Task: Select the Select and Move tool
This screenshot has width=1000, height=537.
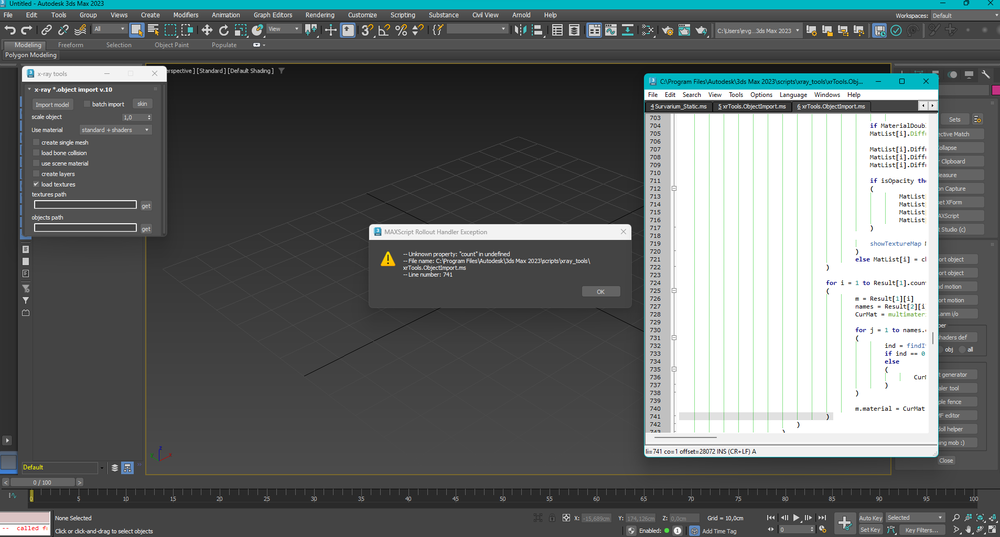Action: pos(207,30)
